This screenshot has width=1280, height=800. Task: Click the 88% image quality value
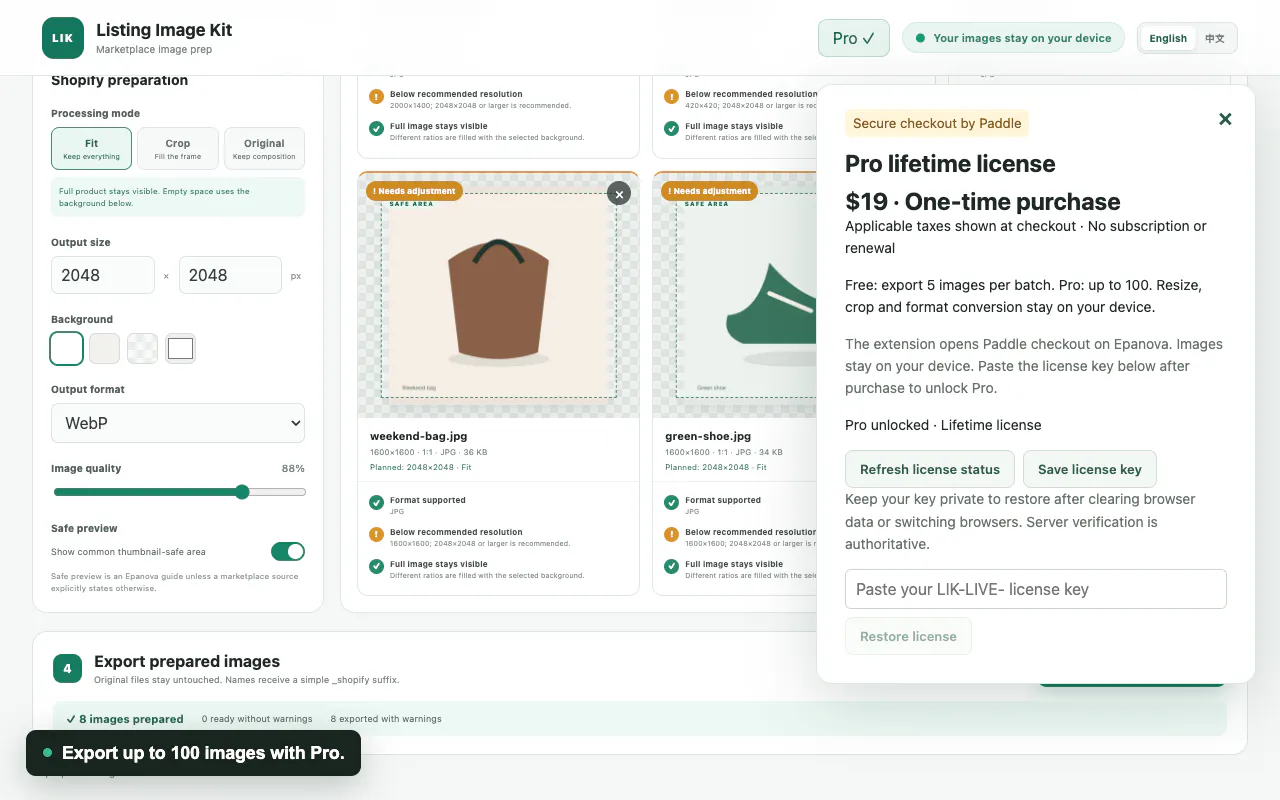click(293, 468)
